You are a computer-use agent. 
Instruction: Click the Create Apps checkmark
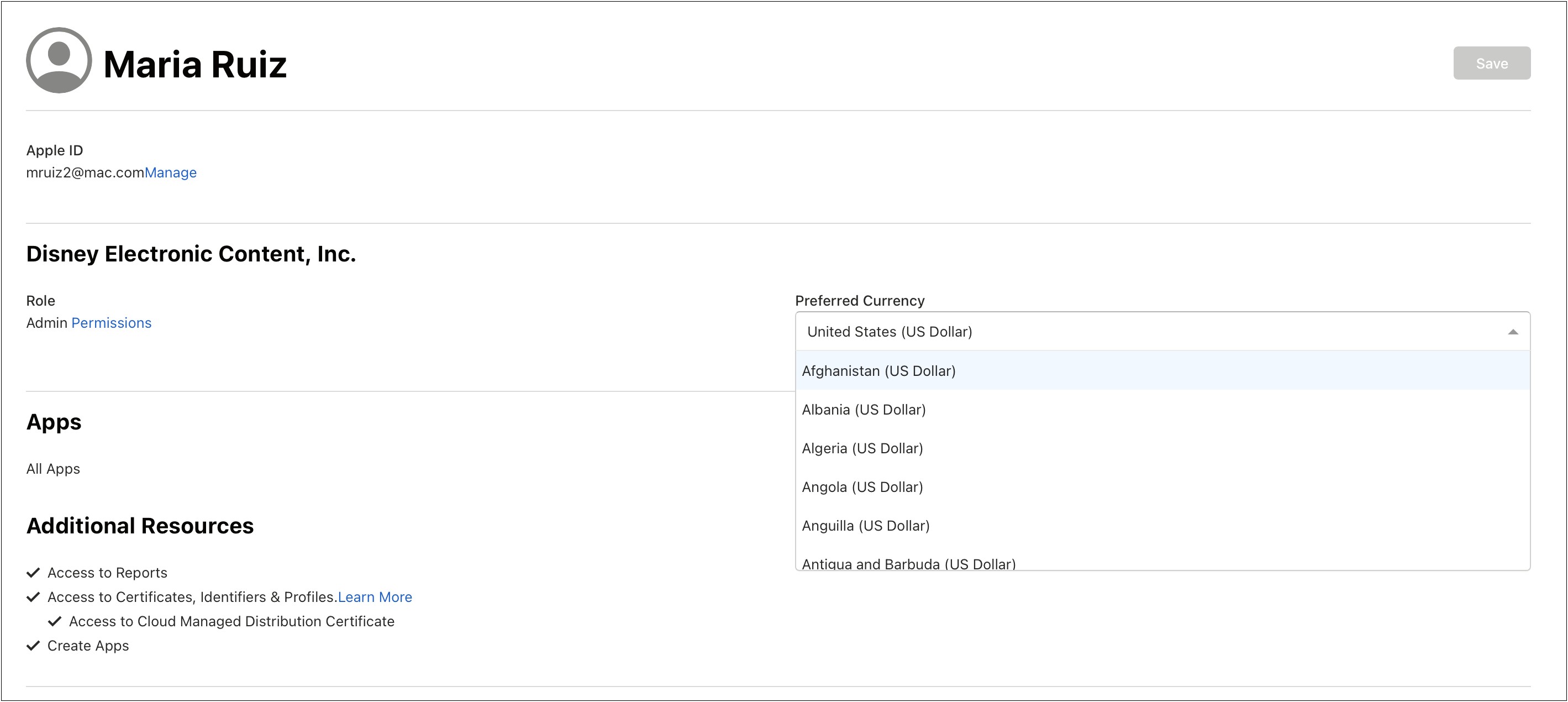tap(34, 646)
